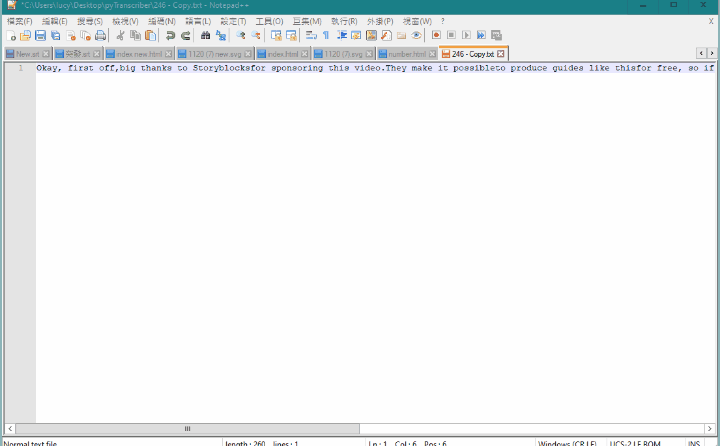Click the Redo arrow icon

(186, 35)
